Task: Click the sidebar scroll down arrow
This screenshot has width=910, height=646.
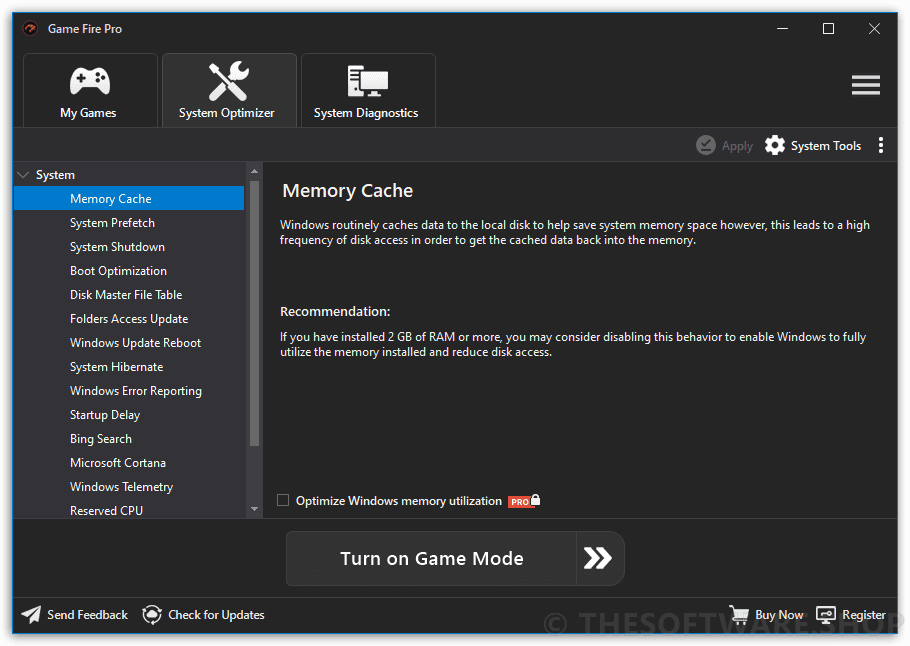Action: [254, 509]
